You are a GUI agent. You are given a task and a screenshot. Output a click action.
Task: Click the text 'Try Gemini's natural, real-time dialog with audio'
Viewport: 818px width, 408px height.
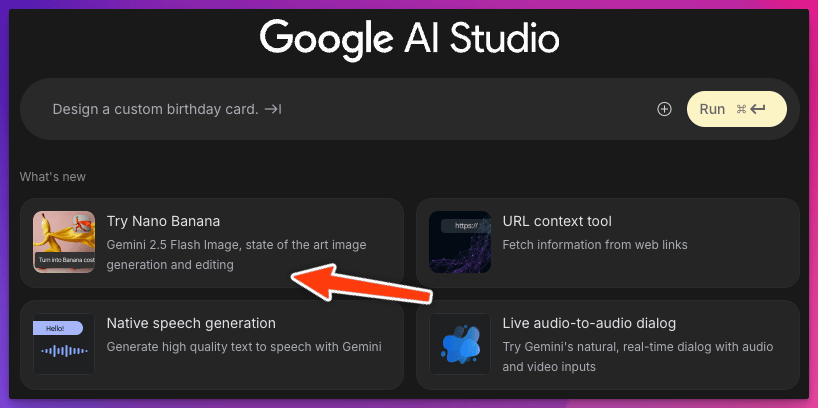coord(638,347)
